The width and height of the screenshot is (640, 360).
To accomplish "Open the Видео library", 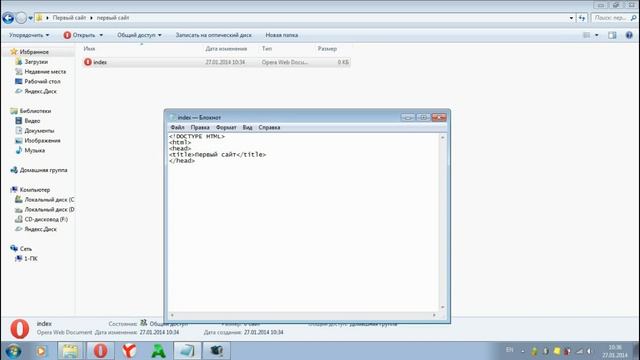I will [32, 120].
